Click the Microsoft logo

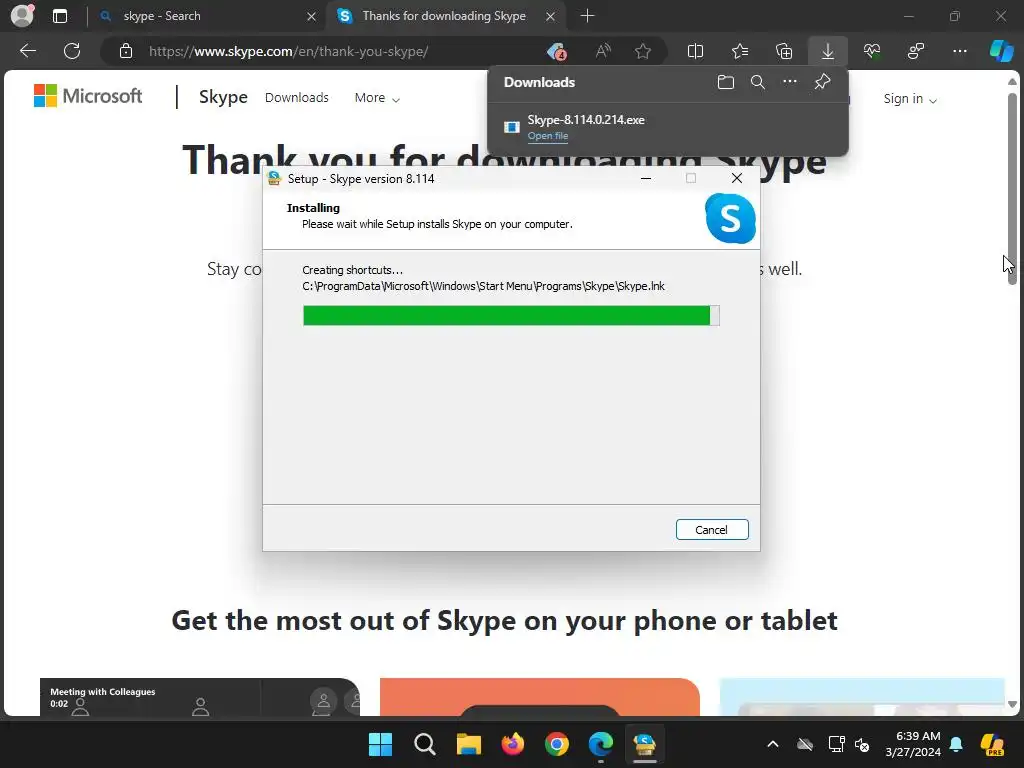(x=88, y=96)
